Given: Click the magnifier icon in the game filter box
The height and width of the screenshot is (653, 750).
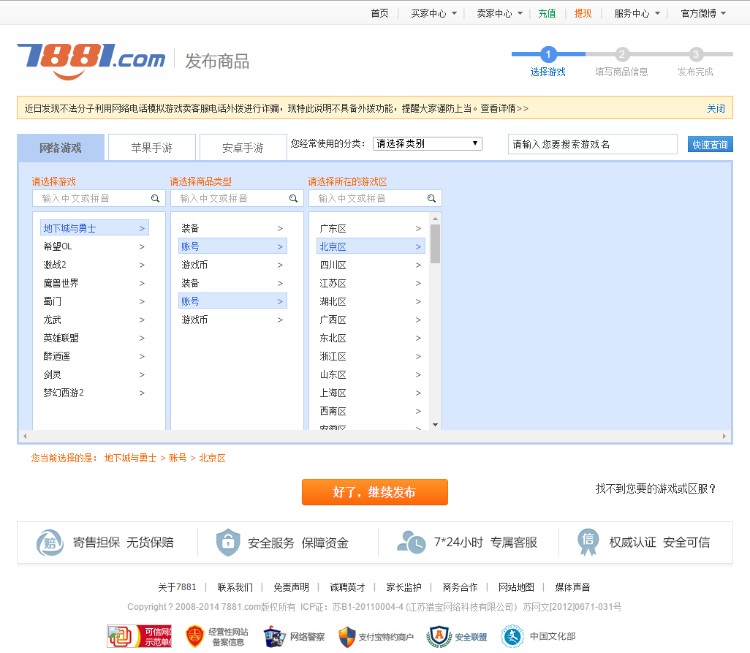Looking at the screenshot, I should [x=155, y=198].
